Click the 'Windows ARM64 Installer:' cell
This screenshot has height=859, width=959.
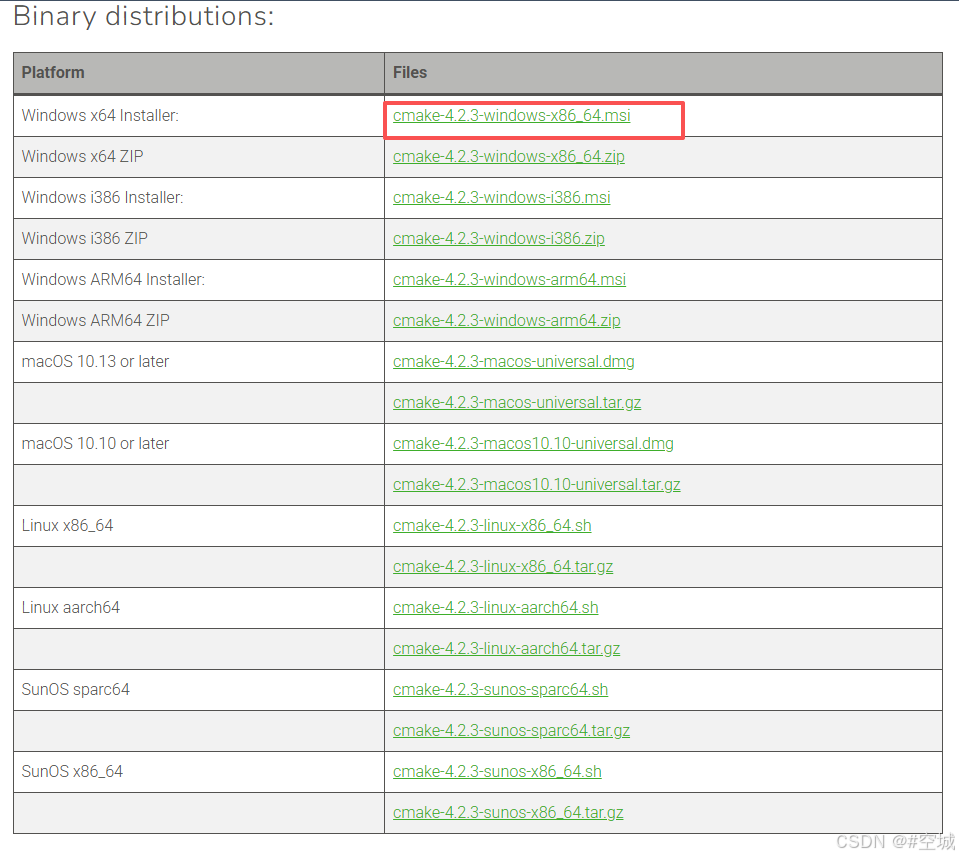pos(199,280)
